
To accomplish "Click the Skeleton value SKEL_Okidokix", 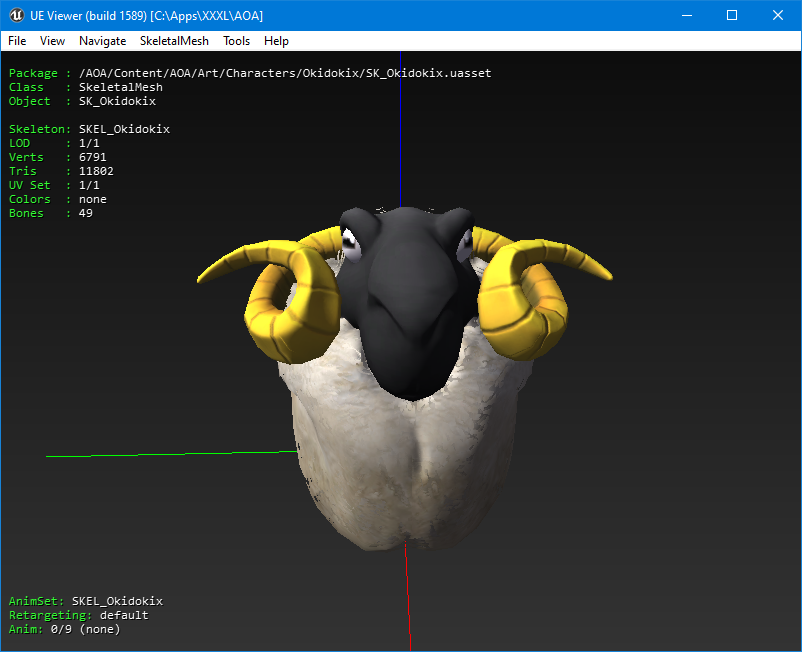I will click(124, 129).
